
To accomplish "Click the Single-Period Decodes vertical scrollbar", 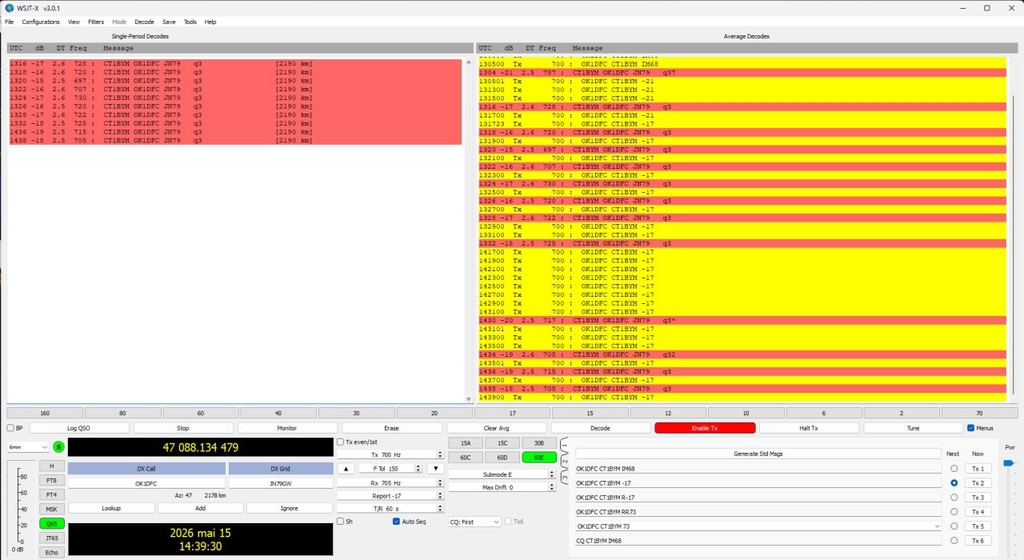I will click(x=468, y=230).
